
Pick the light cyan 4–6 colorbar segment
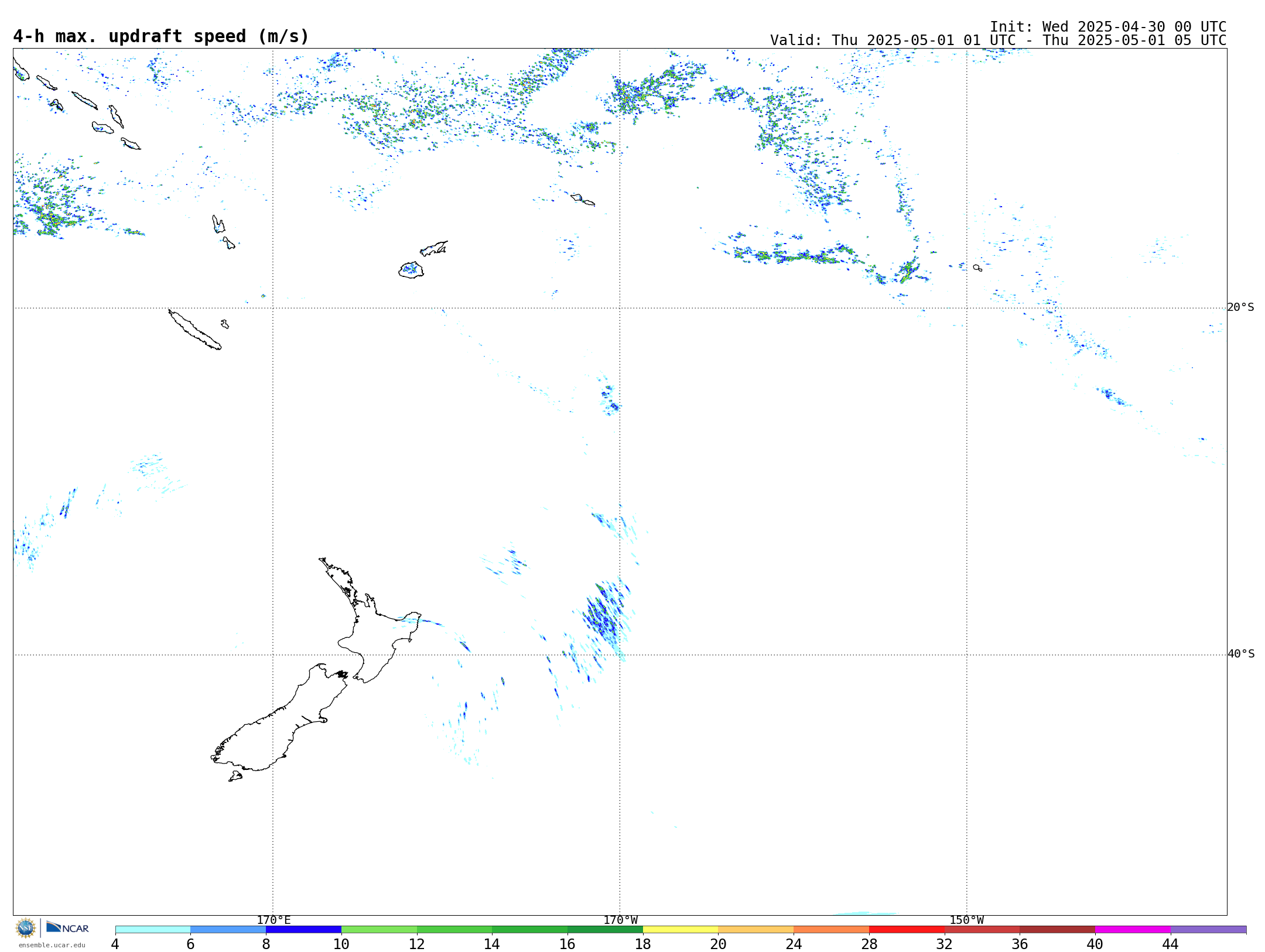coord(153,930)
